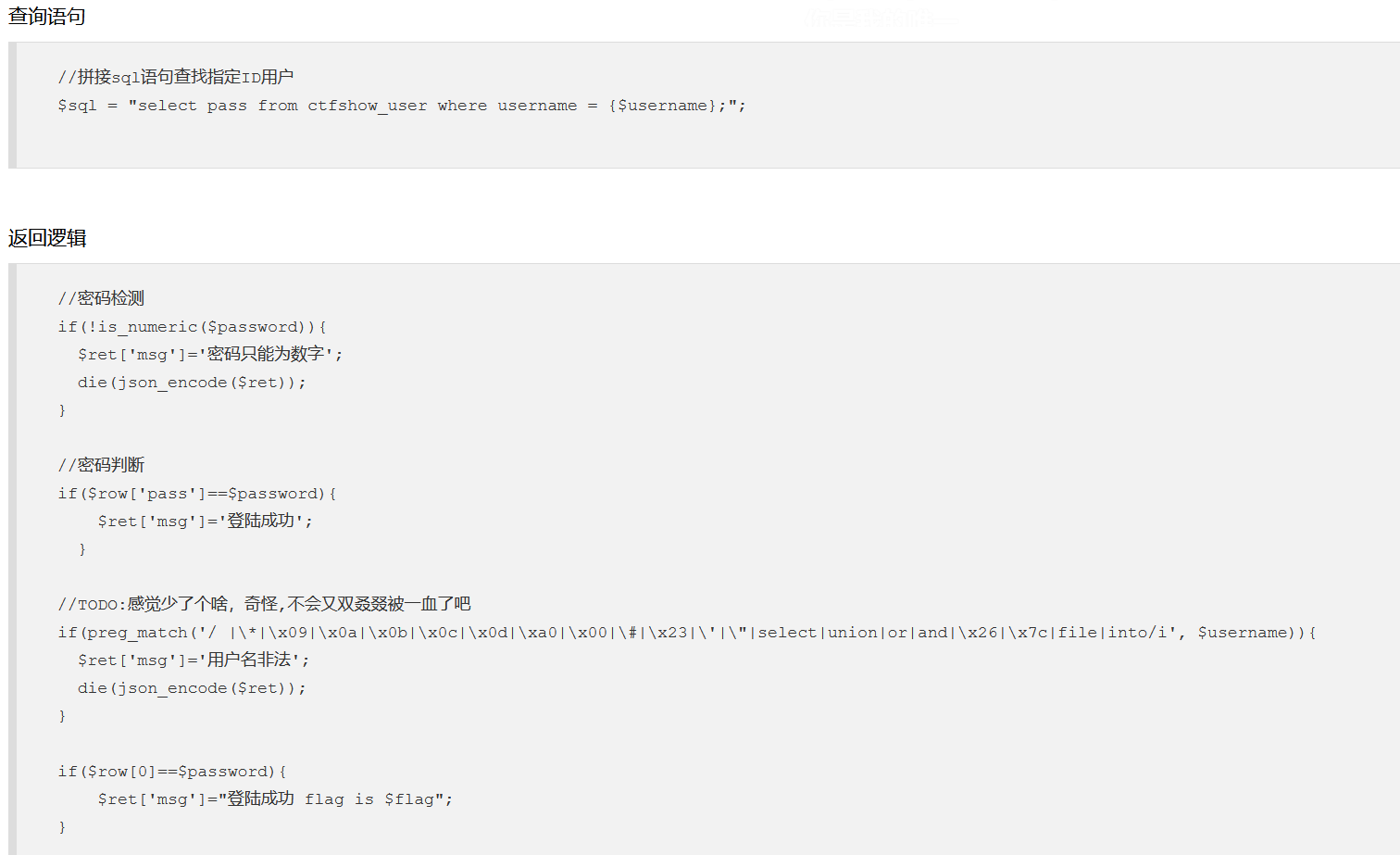Click the 用户名非法 message line
This screenshot has height=855, width=1400.
coord(194,660)
